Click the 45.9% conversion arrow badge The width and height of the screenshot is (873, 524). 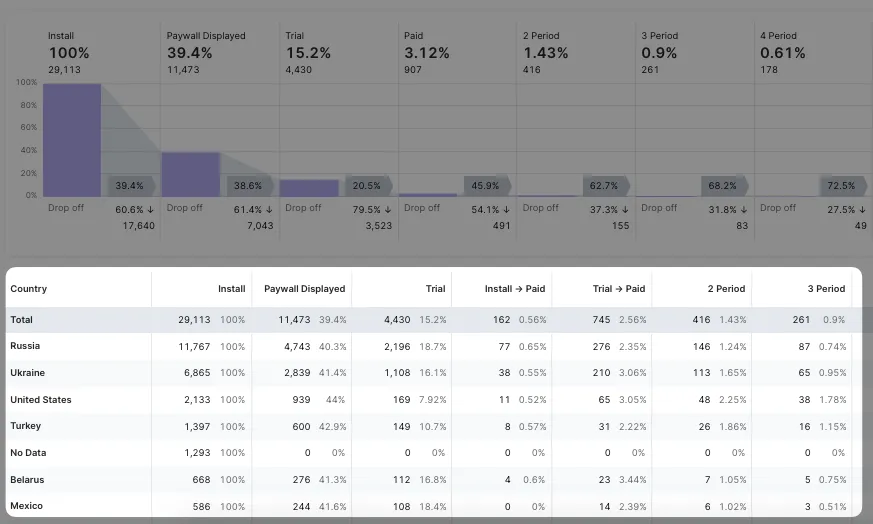(x=486, y=185)
